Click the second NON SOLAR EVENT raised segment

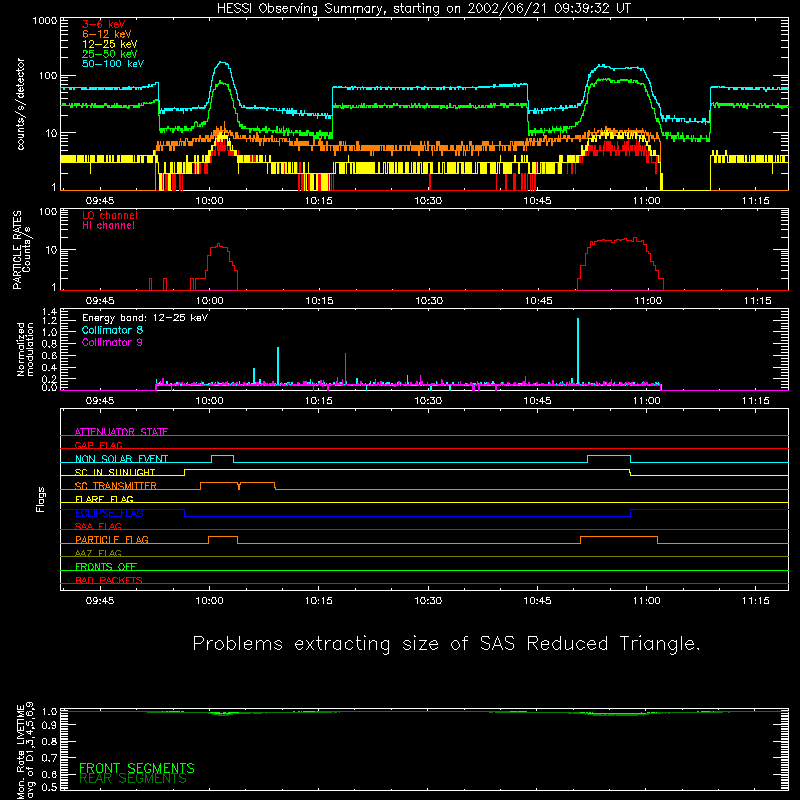609,456
